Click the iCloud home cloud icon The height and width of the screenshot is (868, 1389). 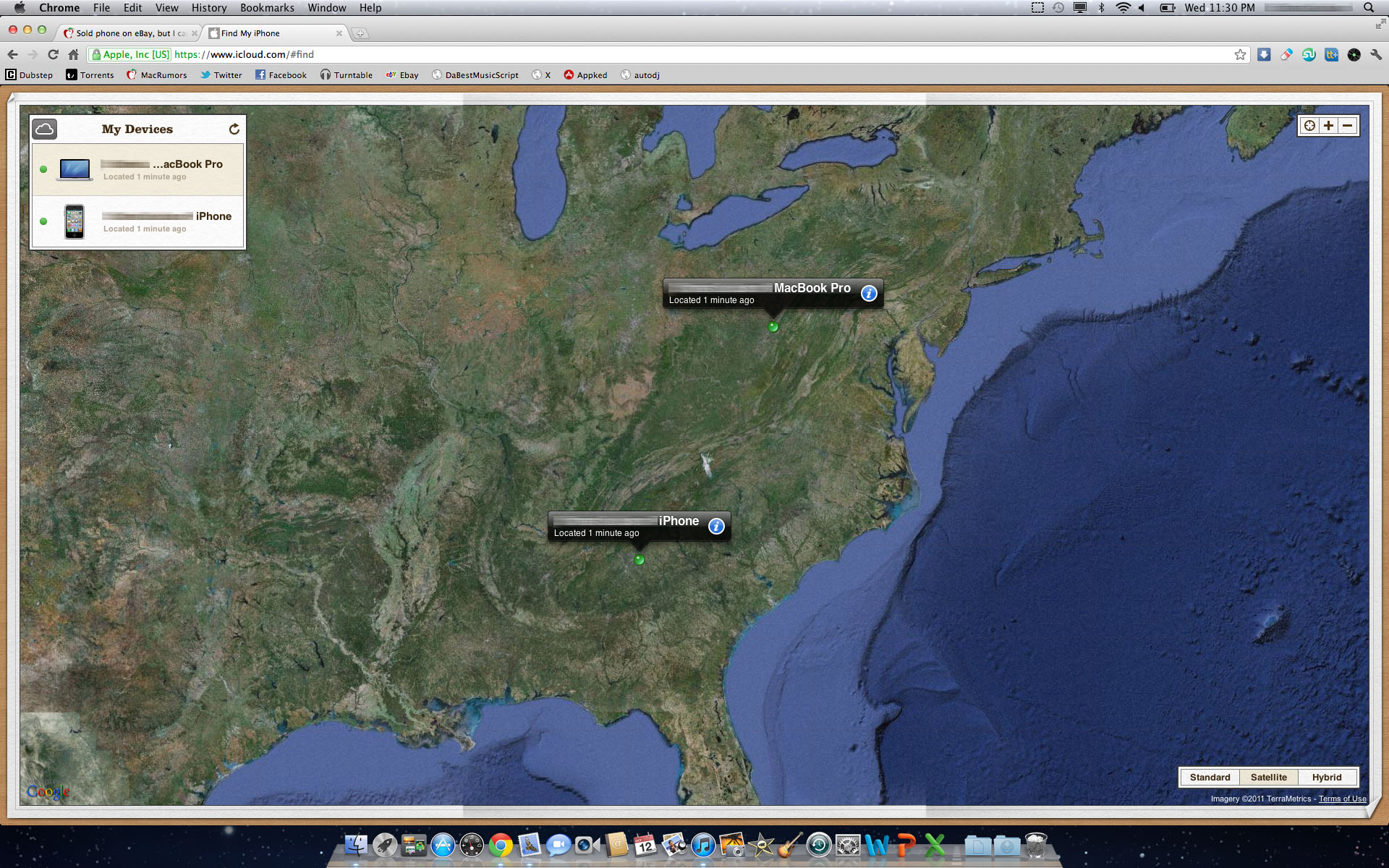[45, 129]
